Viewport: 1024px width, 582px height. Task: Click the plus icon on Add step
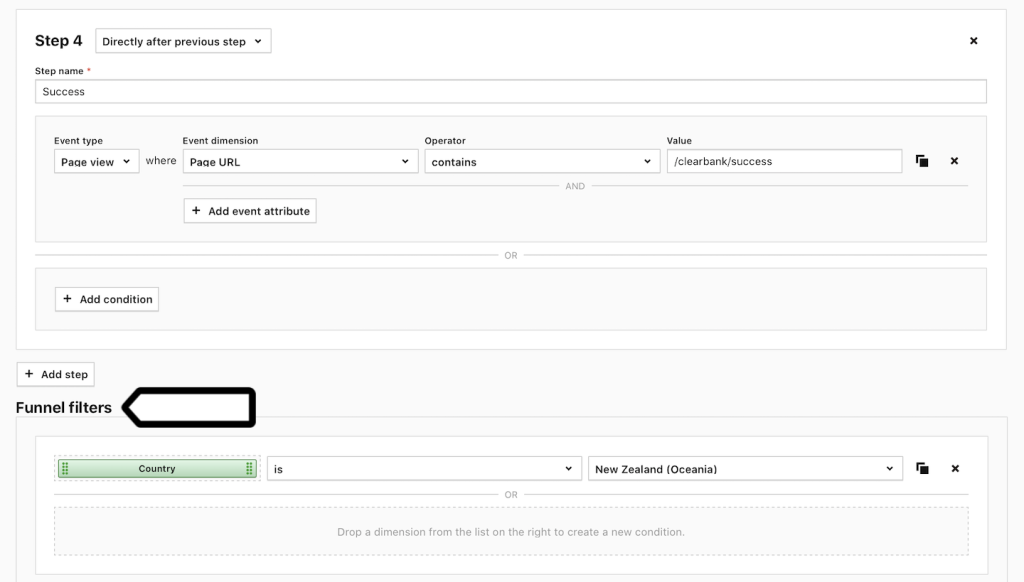coord(29,373)
